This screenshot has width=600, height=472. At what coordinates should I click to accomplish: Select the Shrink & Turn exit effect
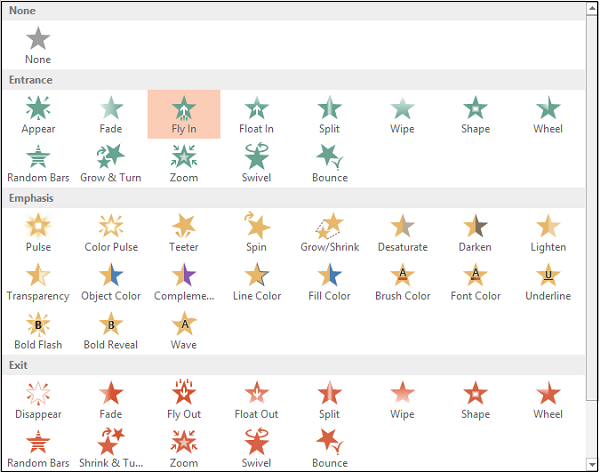111,448
